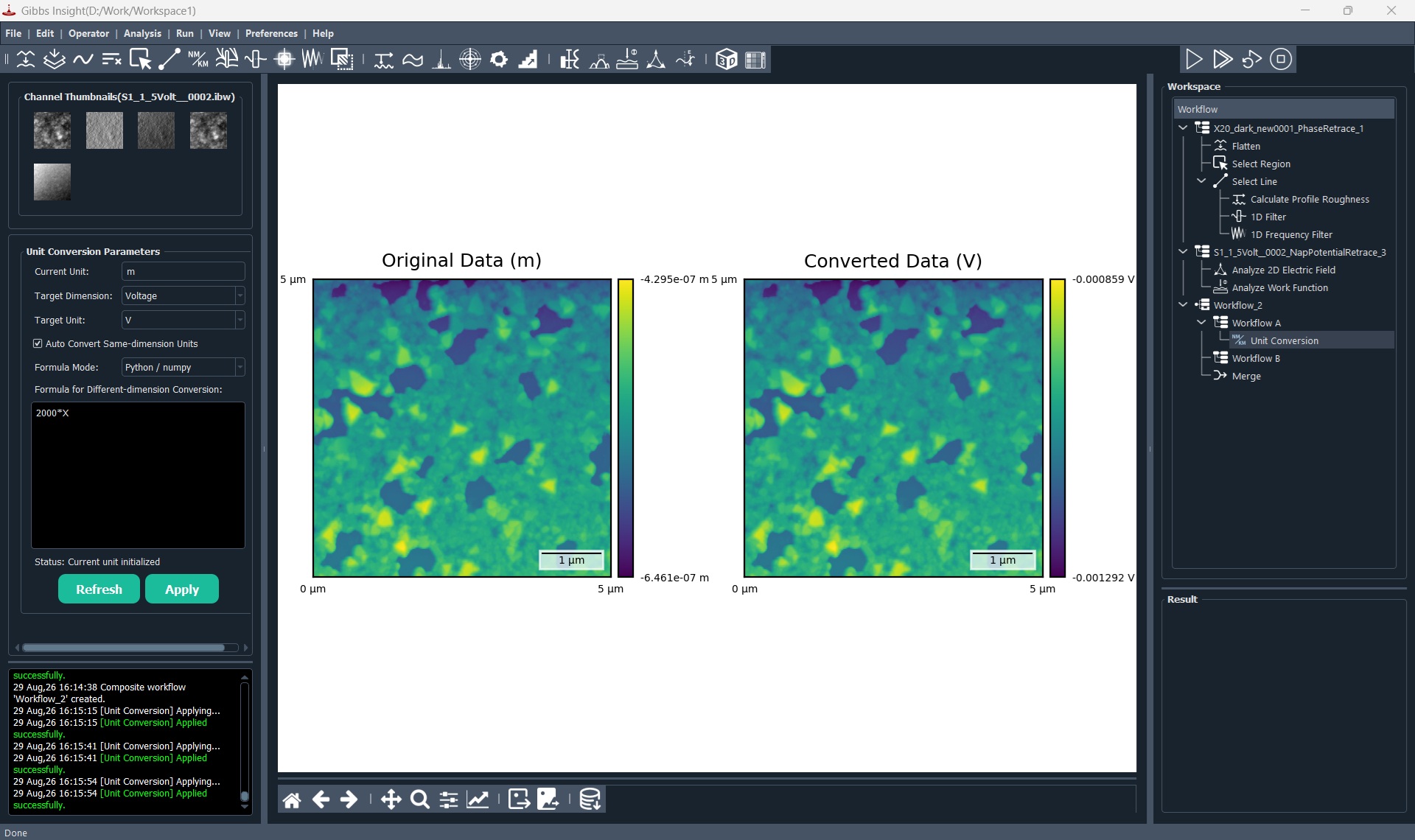Open the Analysis menu
The width and height of the screenshot is (1415, 840).
pyautogui.click(x=142, y=33)
